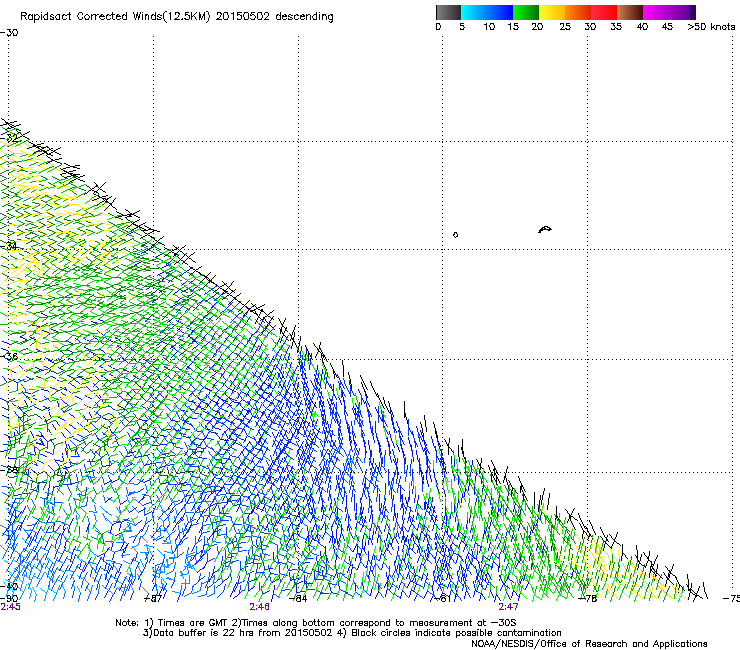Image resolution: width=740 pixels, height=650 pixels.
Task: Click the '2:46' time label
Action: point(260,607)
